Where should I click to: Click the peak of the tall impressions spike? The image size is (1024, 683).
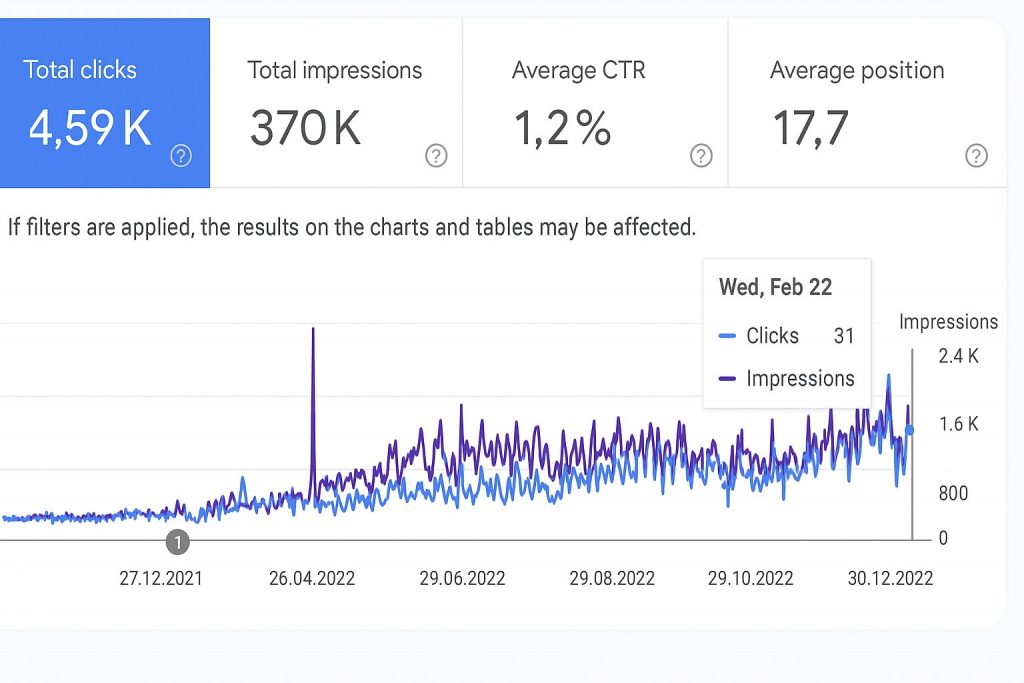[x=313, y=329]
